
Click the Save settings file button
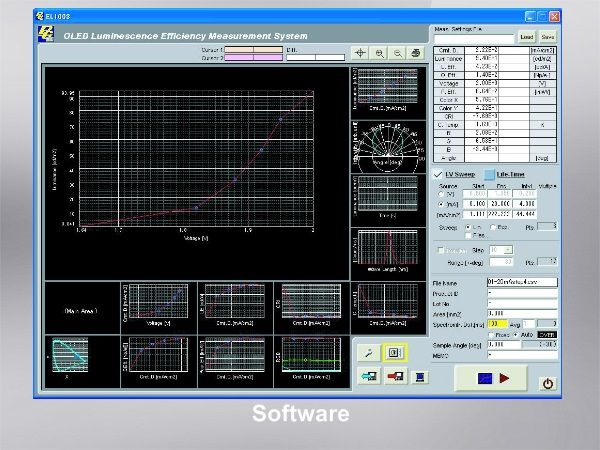548,36
